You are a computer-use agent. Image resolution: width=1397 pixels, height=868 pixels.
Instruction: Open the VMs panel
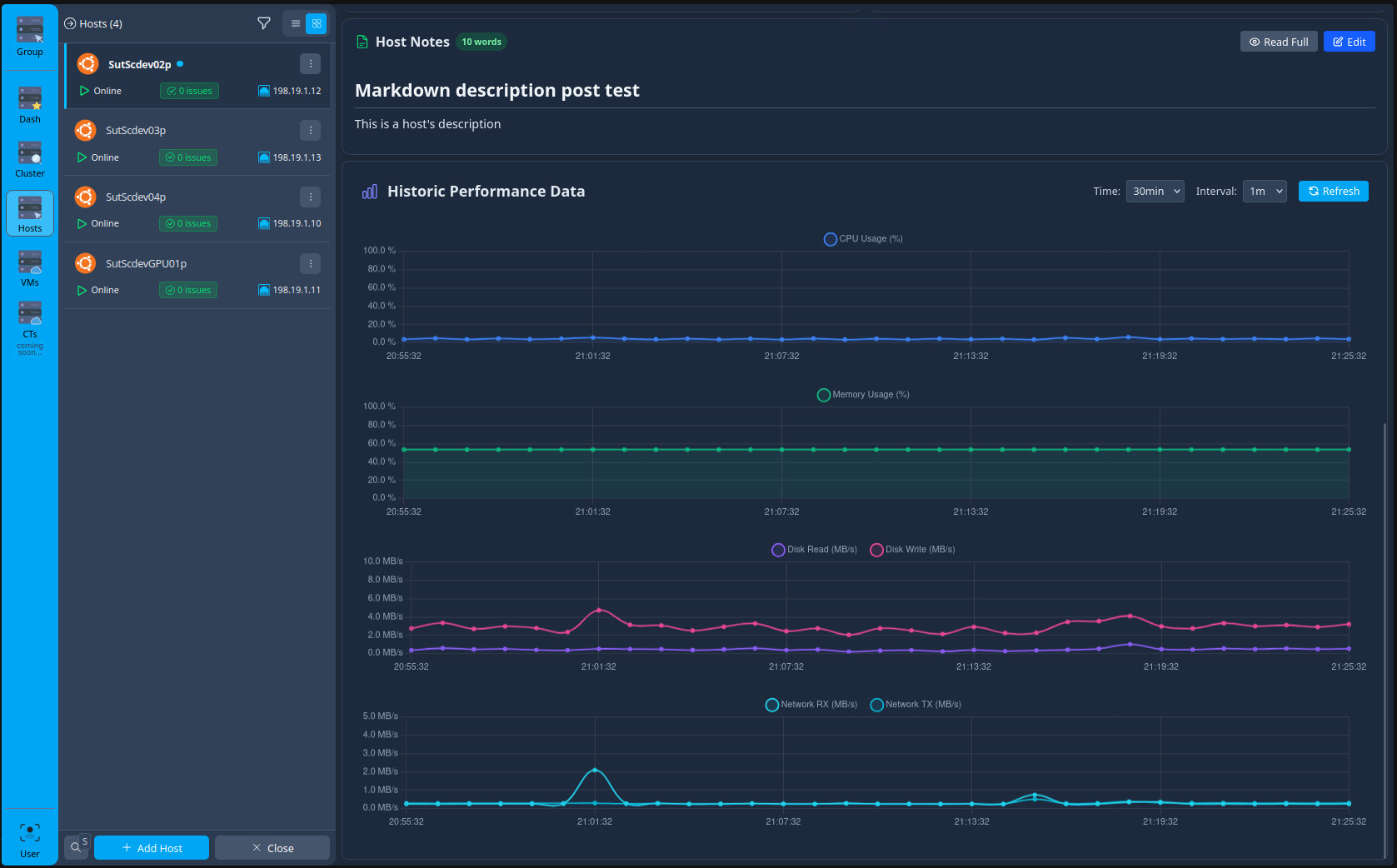(29, 267)
